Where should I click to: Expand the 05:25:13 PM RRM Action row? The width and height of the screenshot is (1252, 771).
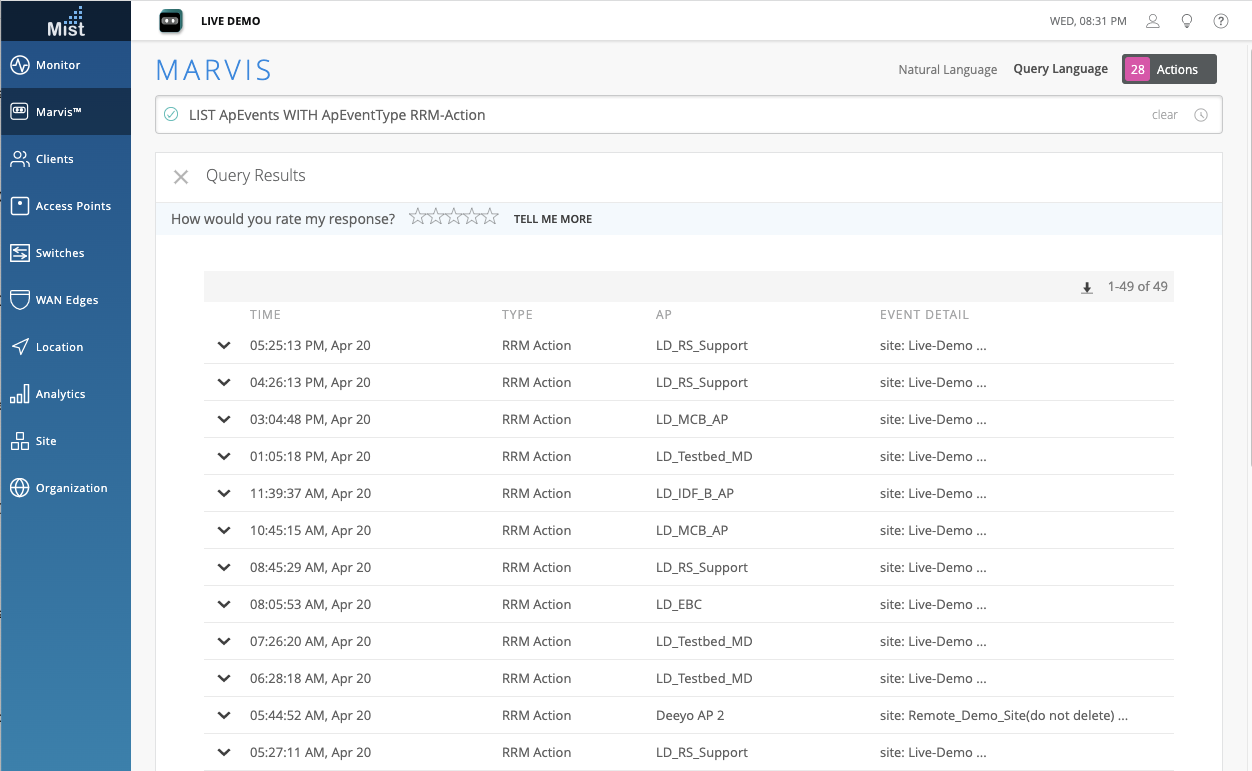pyautogui.click(x=224, y=346)
